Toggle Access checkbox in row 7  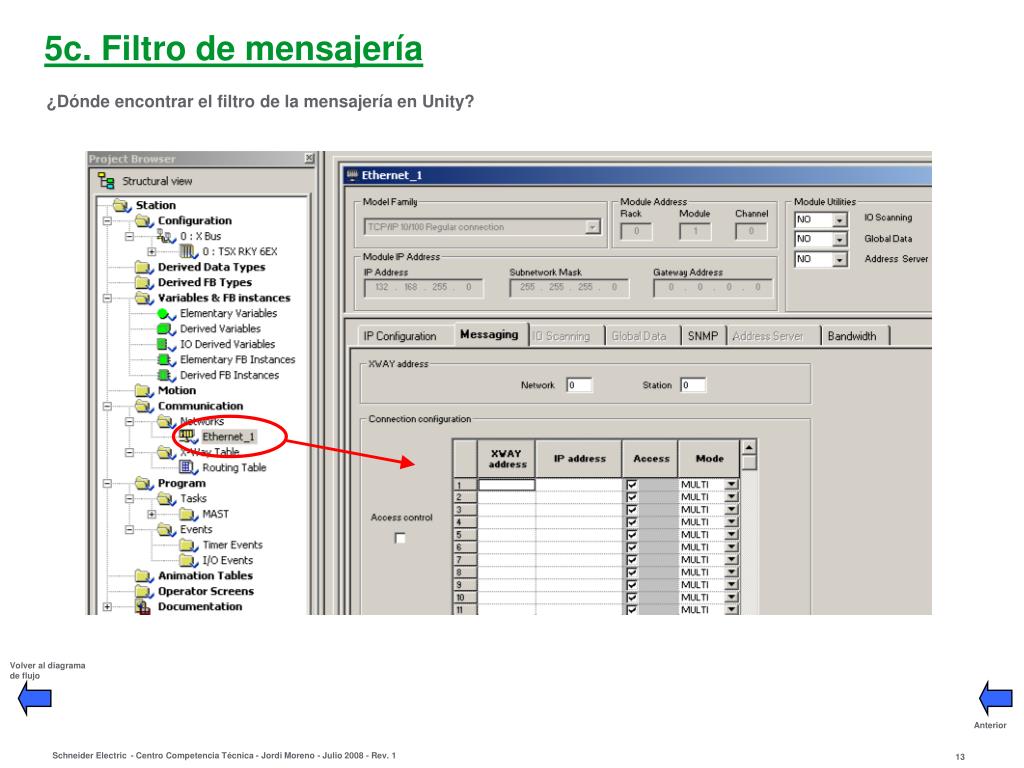pos(632,560)
